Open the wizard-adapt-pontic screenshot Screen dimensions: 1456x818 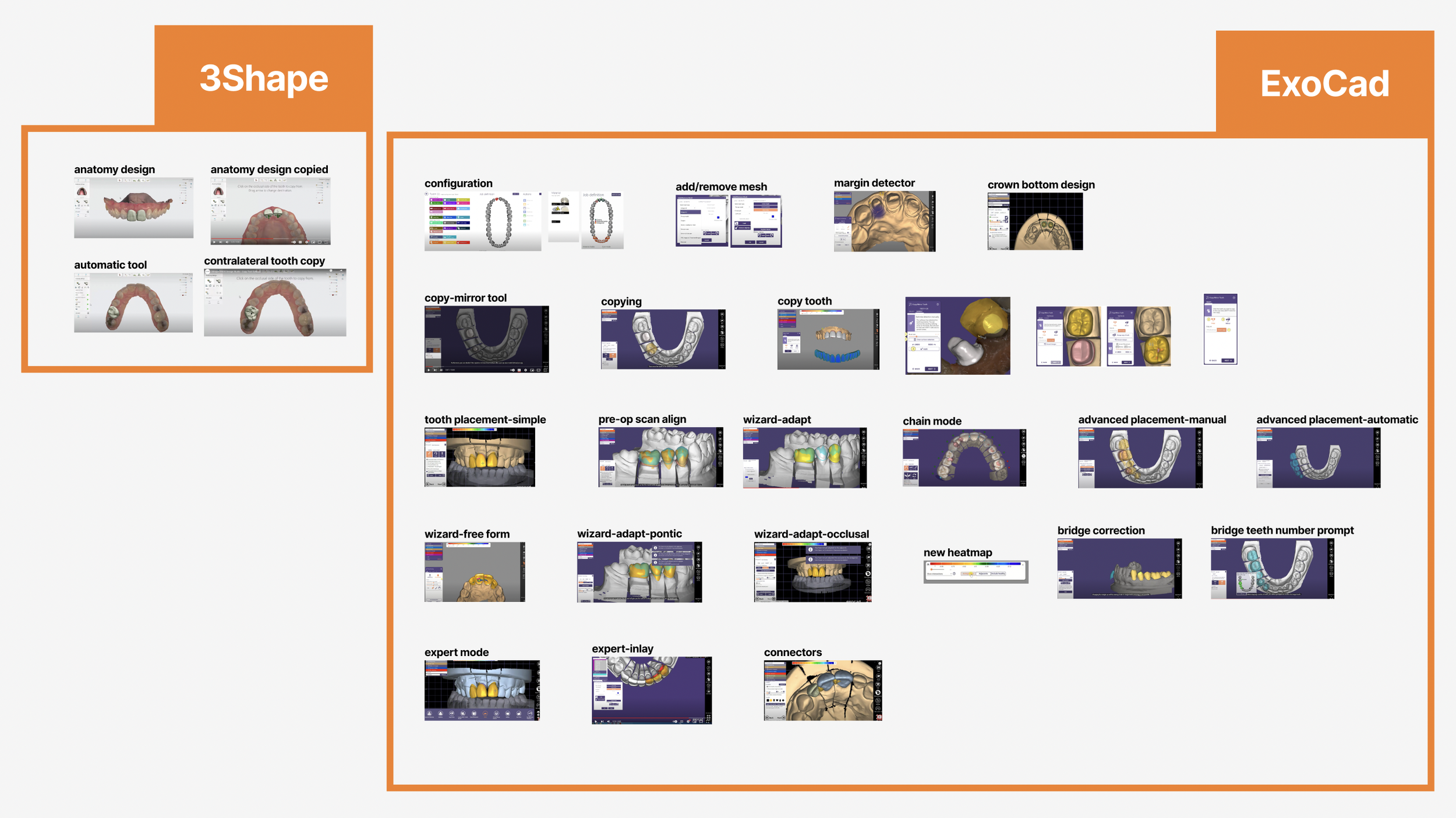coord(639,572)
